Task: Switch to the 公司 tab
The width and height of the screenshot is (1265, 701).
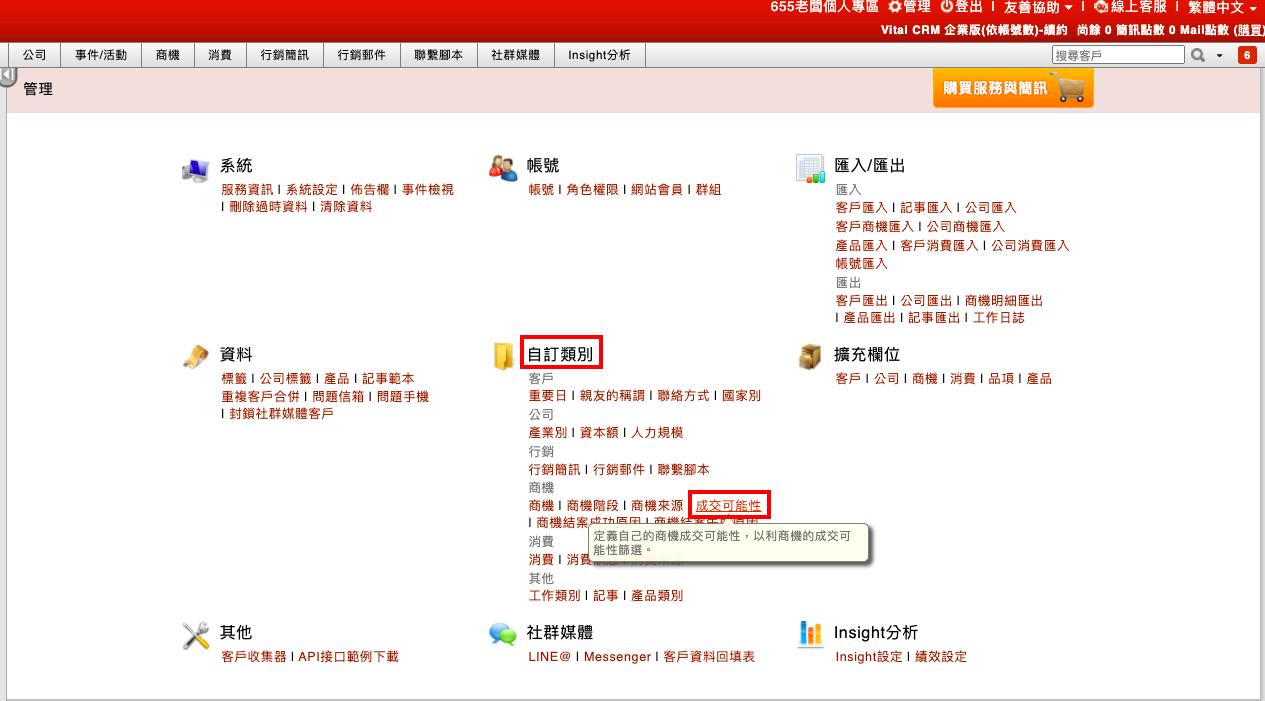Action: [x=35, y=55]
